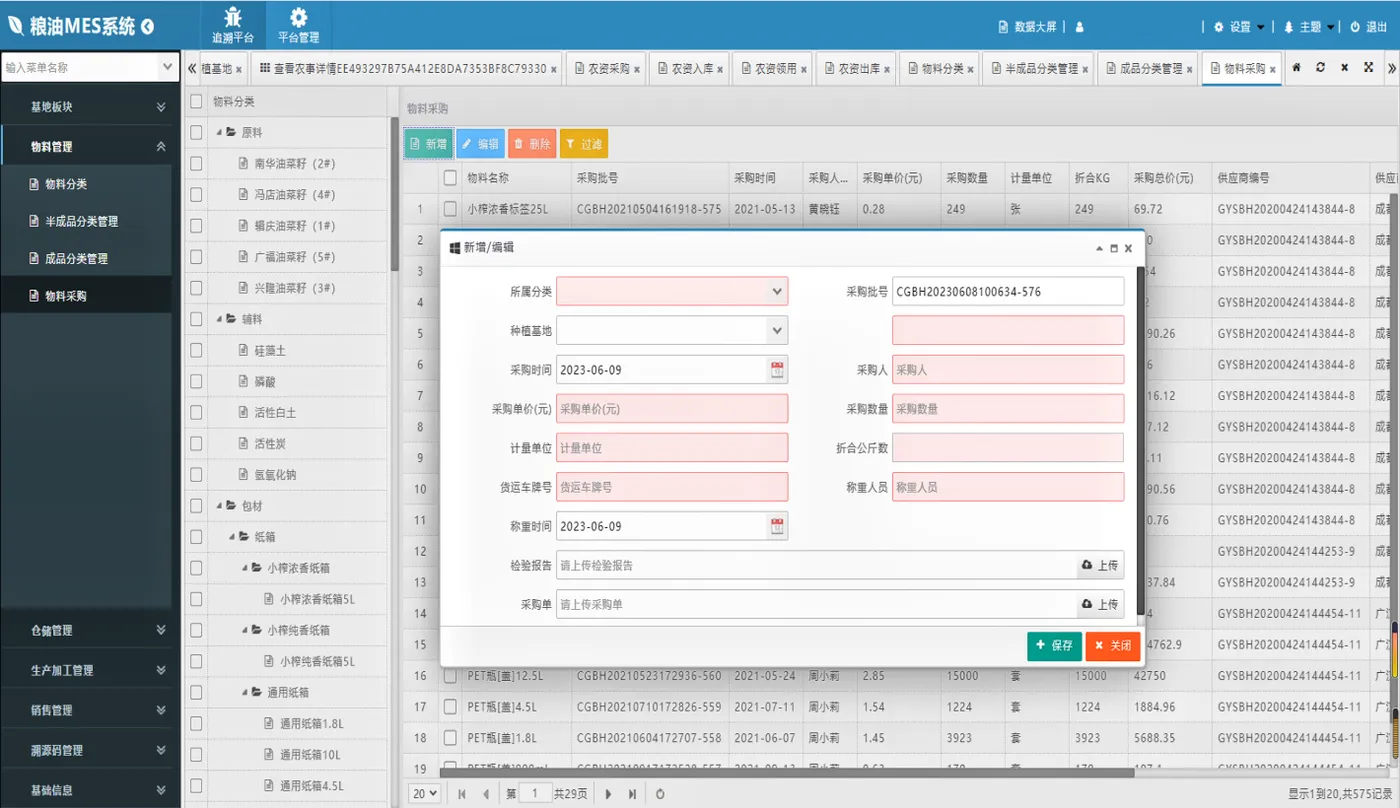Jump to last page of the grid
This screenshot has height=808, width=1400.
(x=632, y=794)
